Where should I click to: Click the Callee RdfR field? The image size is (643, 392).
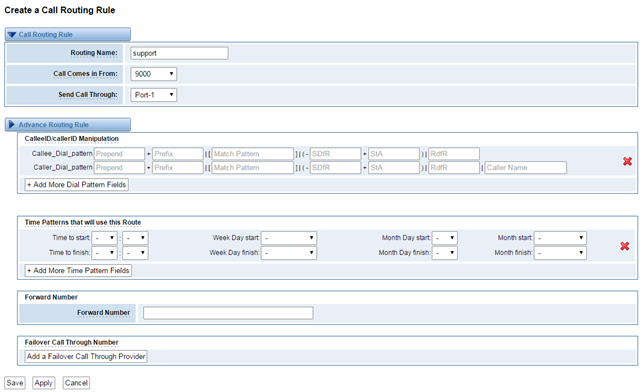(454, 154)
